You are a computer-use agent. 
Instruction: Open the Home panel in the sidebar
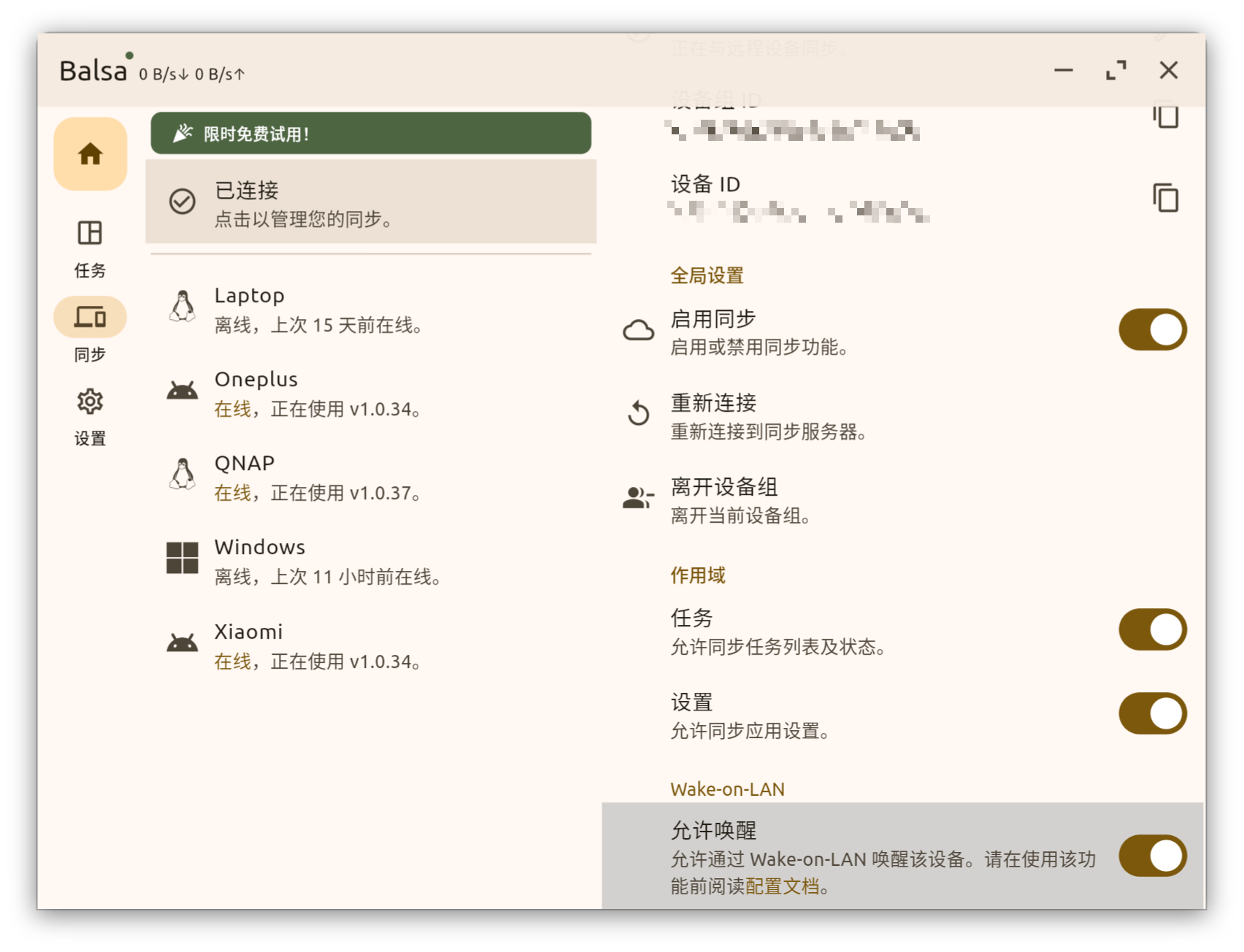click(x=90, y=153)
